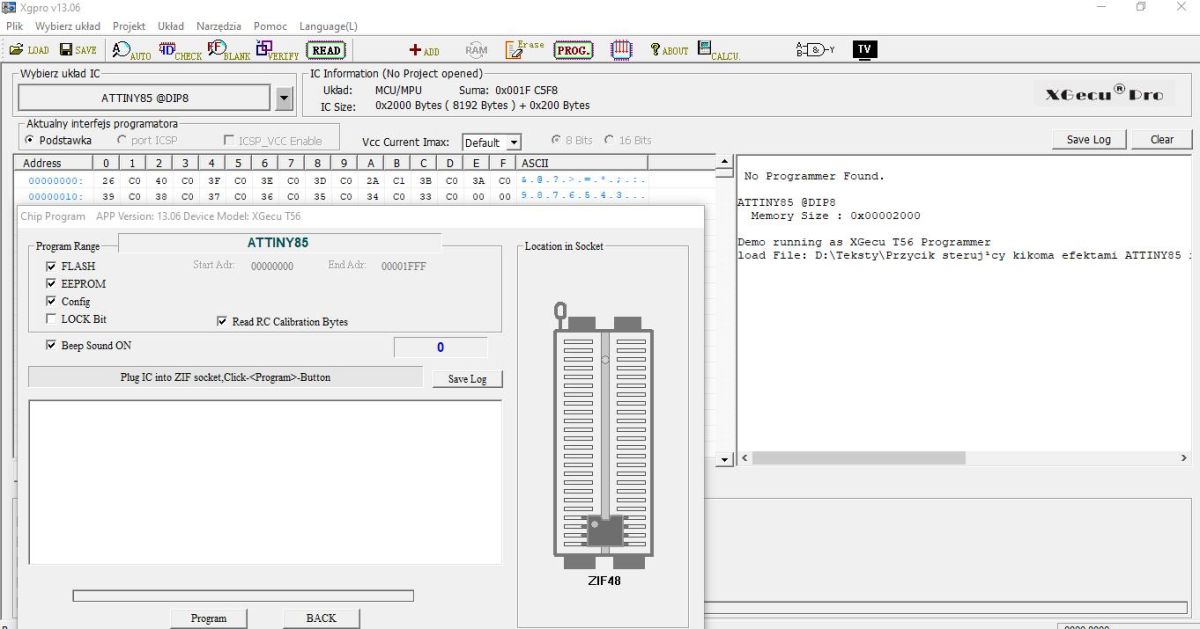The width and height of the screenshot is (1200, 629).
Task: Click the Address column header
Action: click(x=53, y=163)
